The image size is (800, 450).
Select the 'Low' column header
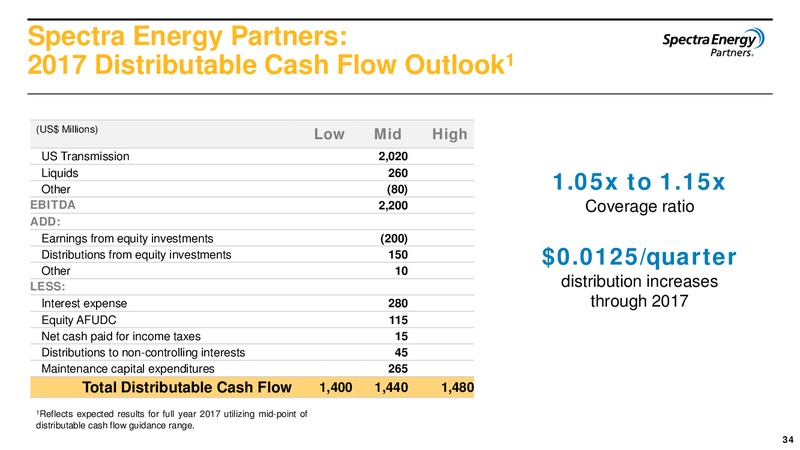(x=329, y=134)
